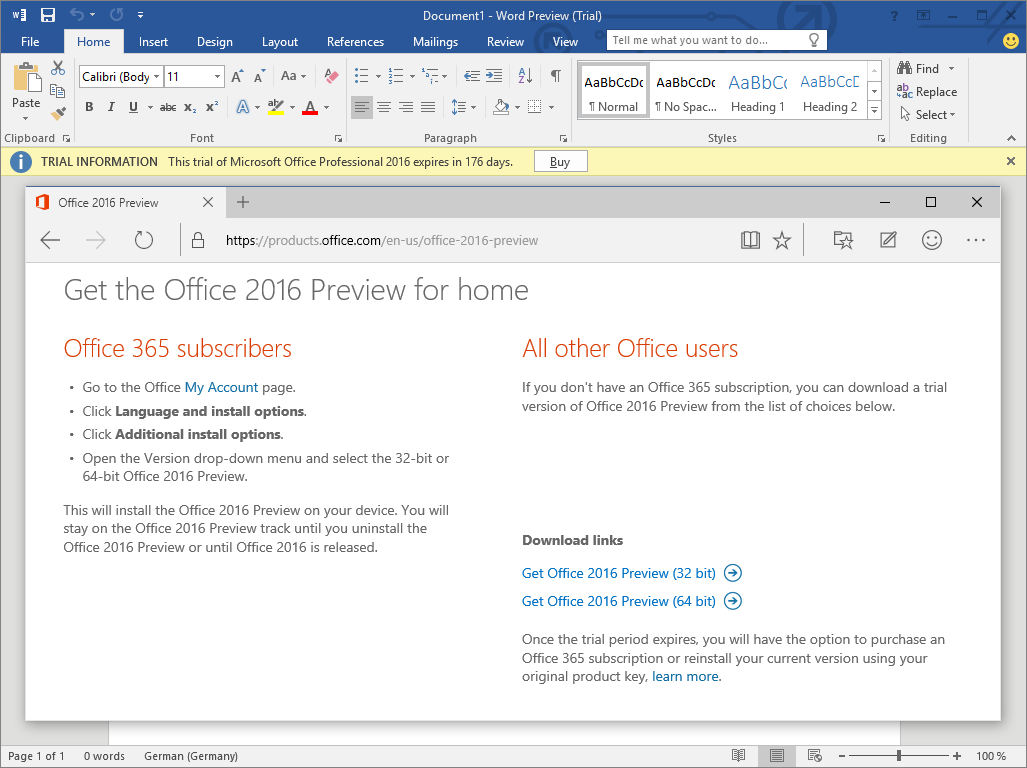
Task: Apply superscript formatting
Action: click(x=212, y=107)
